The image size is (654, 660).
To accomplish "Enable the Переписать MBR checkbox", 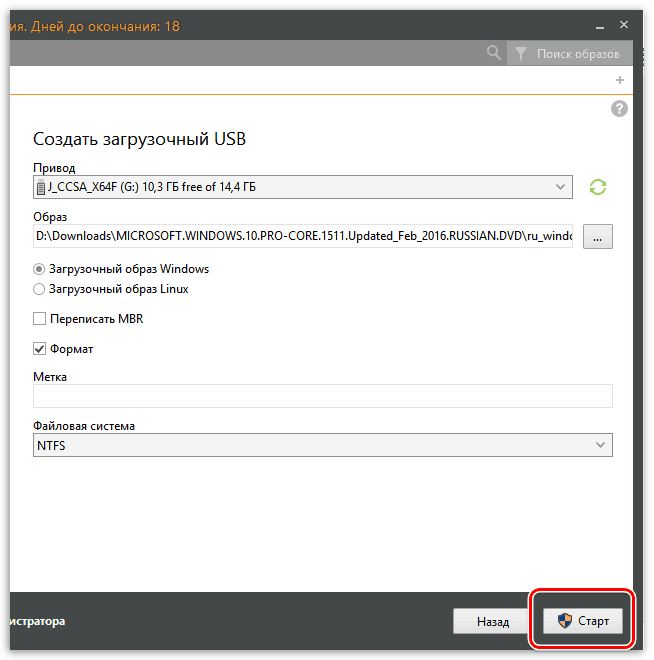I will [x=40, y=319].
